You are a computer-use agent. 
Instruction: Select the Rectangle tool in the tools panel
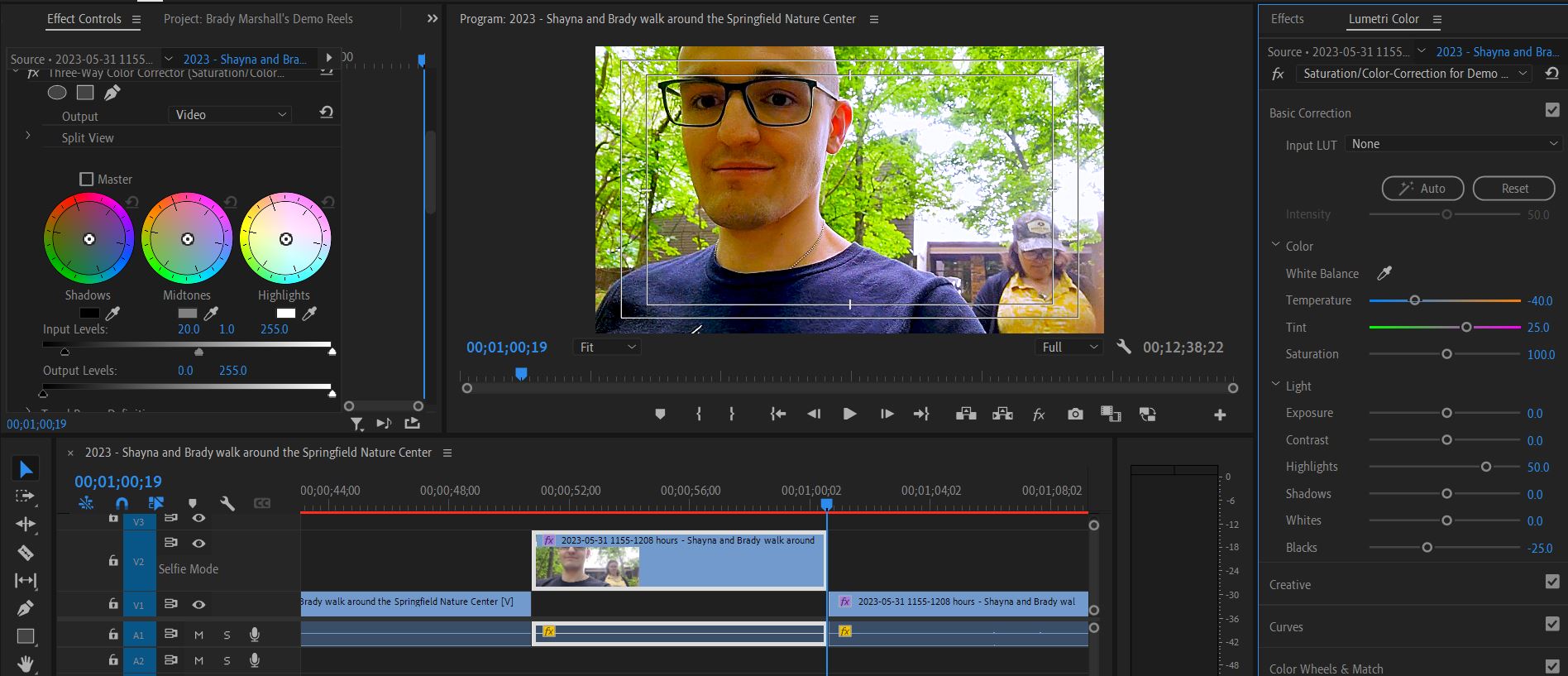coord(26,636)
